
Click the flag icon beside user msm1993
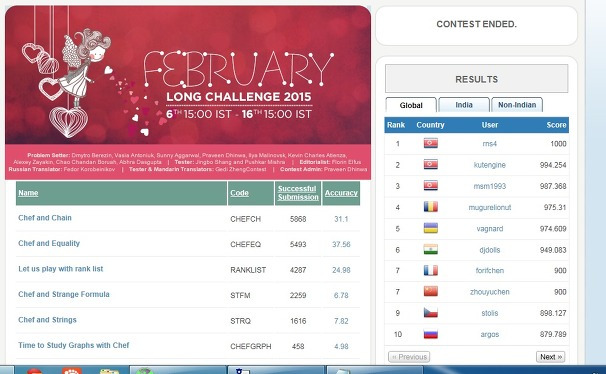click(x=431, y=186)
